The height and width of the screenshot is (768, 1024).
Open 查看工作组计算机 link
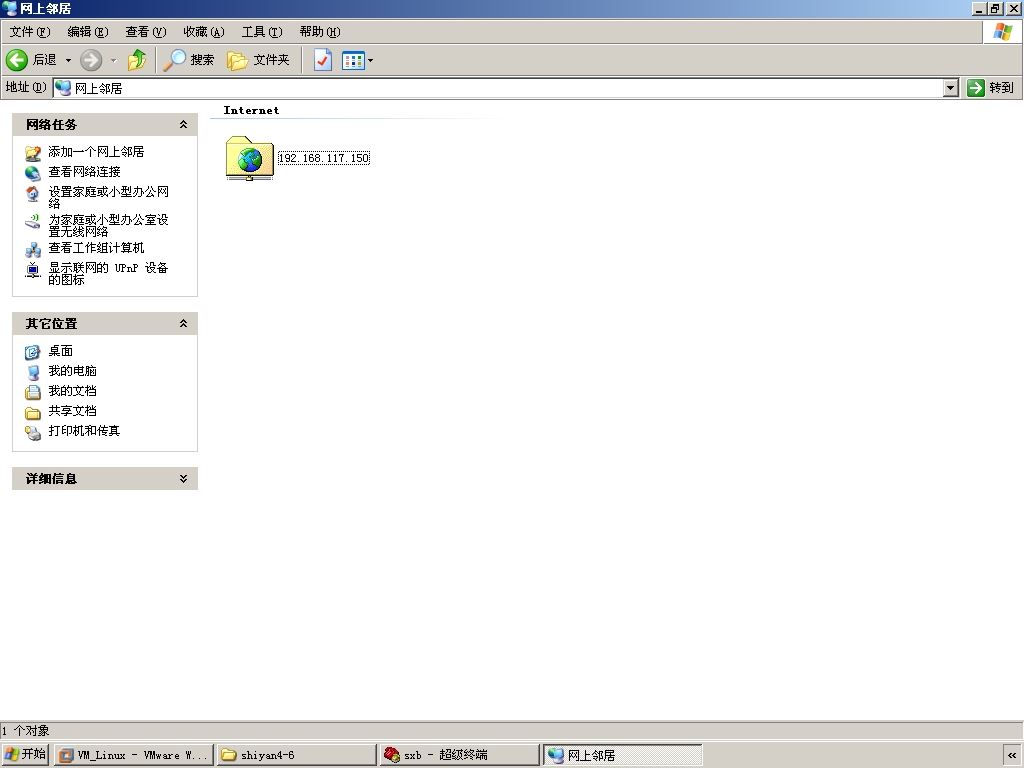coord(96,248)
